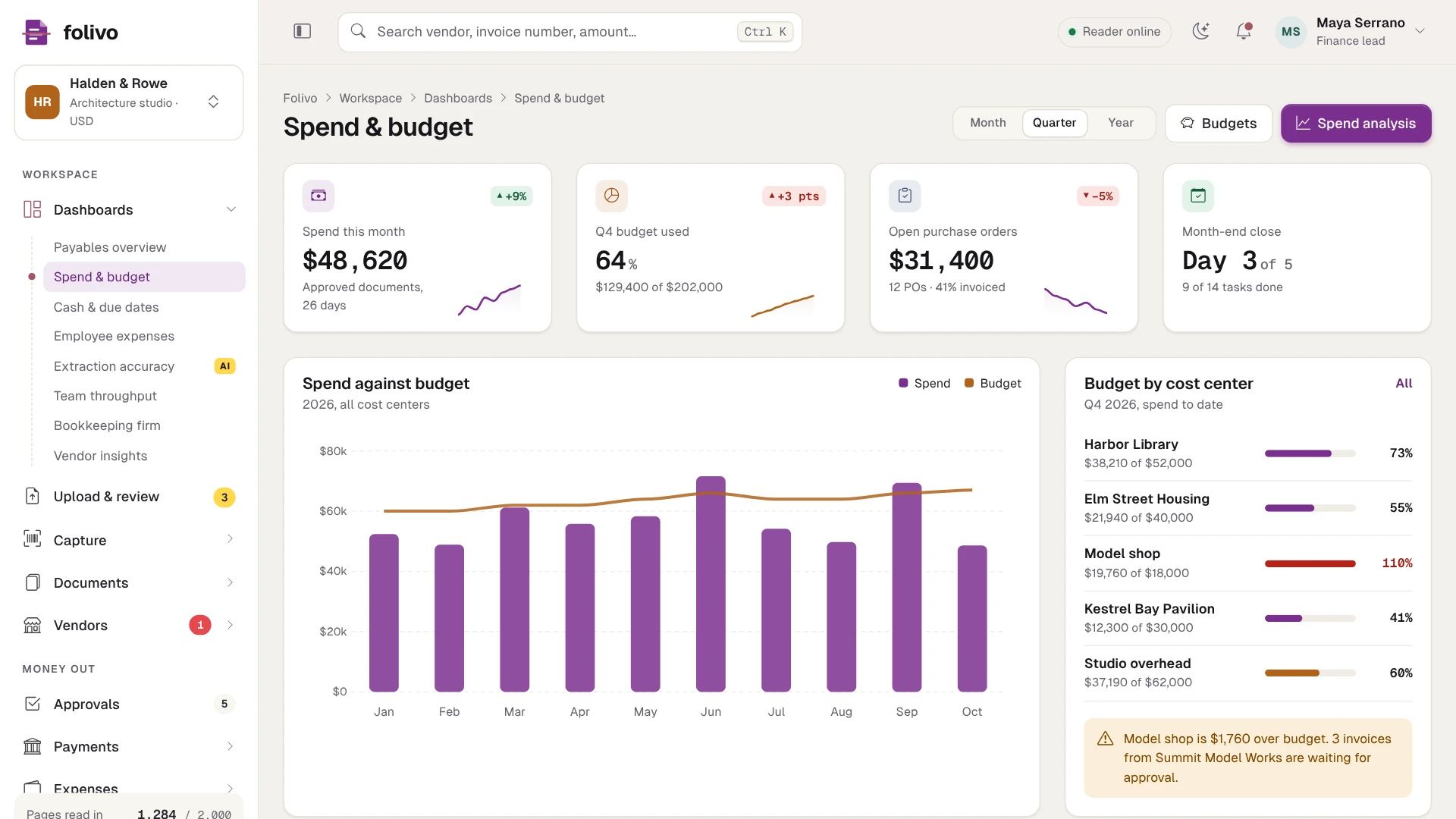Image resolution: width=1456 pixels, height=819 pixels.
Task: Click the Capture barcode icon
Action: (32, 539)
